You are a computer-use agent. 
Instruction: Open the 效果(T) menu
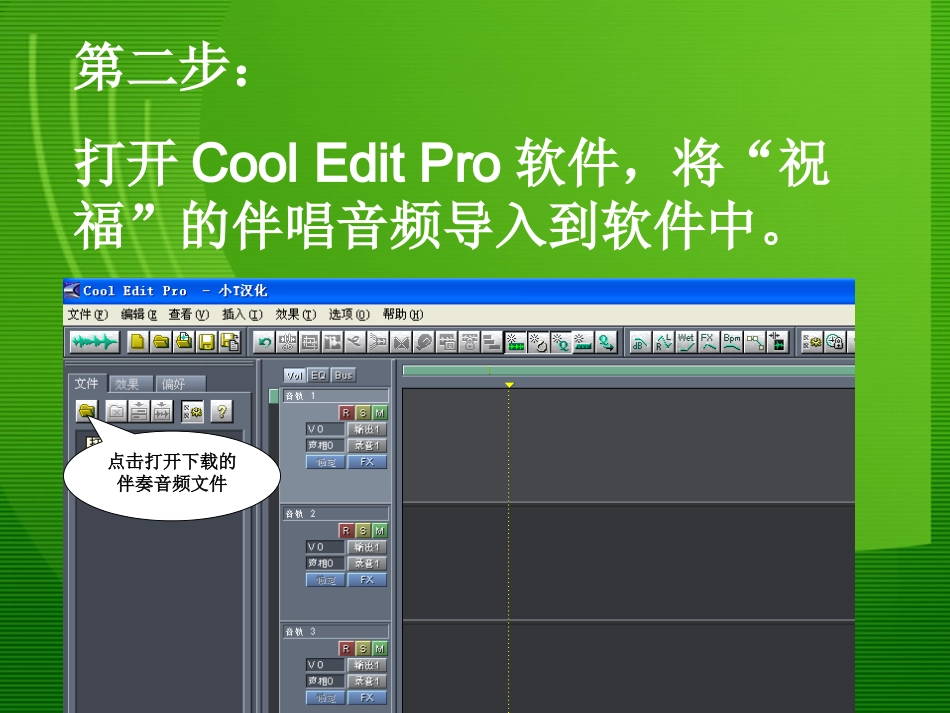tap(296, 314)
